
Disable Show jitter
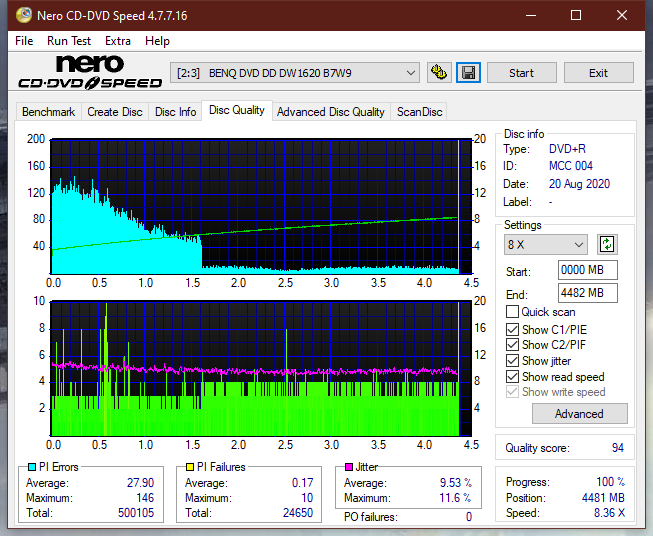coord(512,361)
